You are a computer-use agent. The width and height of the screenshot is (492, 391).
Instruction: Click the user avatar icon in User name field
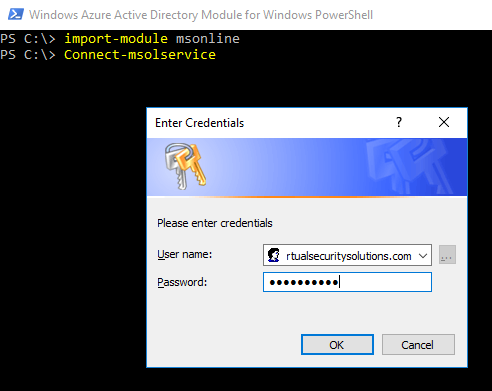[x=274, y=255]
